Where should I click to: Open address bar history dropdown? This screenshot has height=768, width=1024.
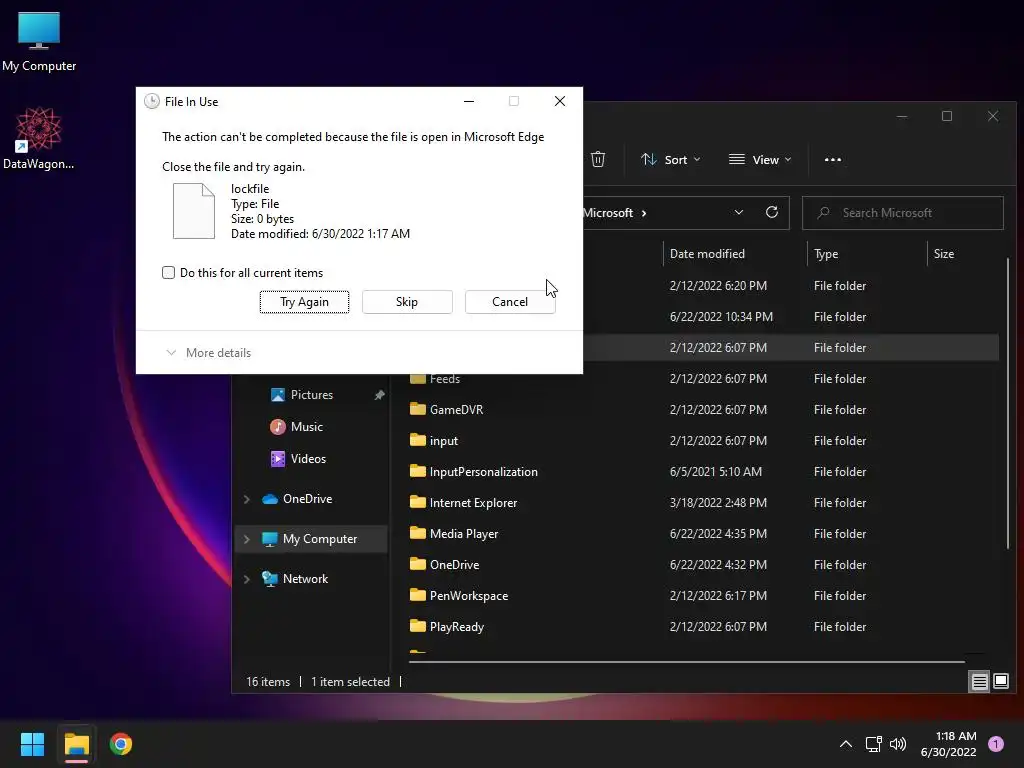tap(739, 213)
